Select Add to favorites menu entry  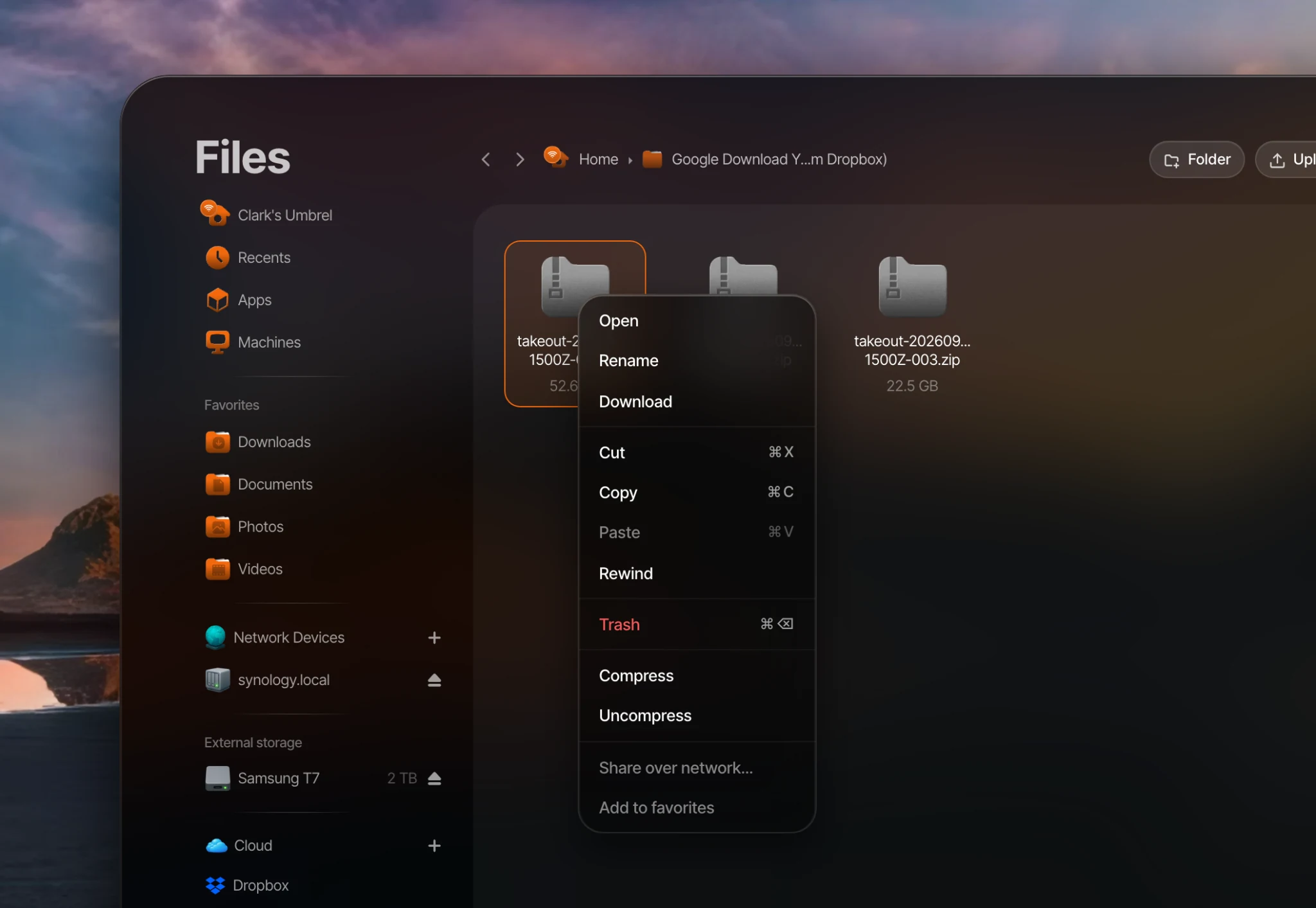coord(697,808)
